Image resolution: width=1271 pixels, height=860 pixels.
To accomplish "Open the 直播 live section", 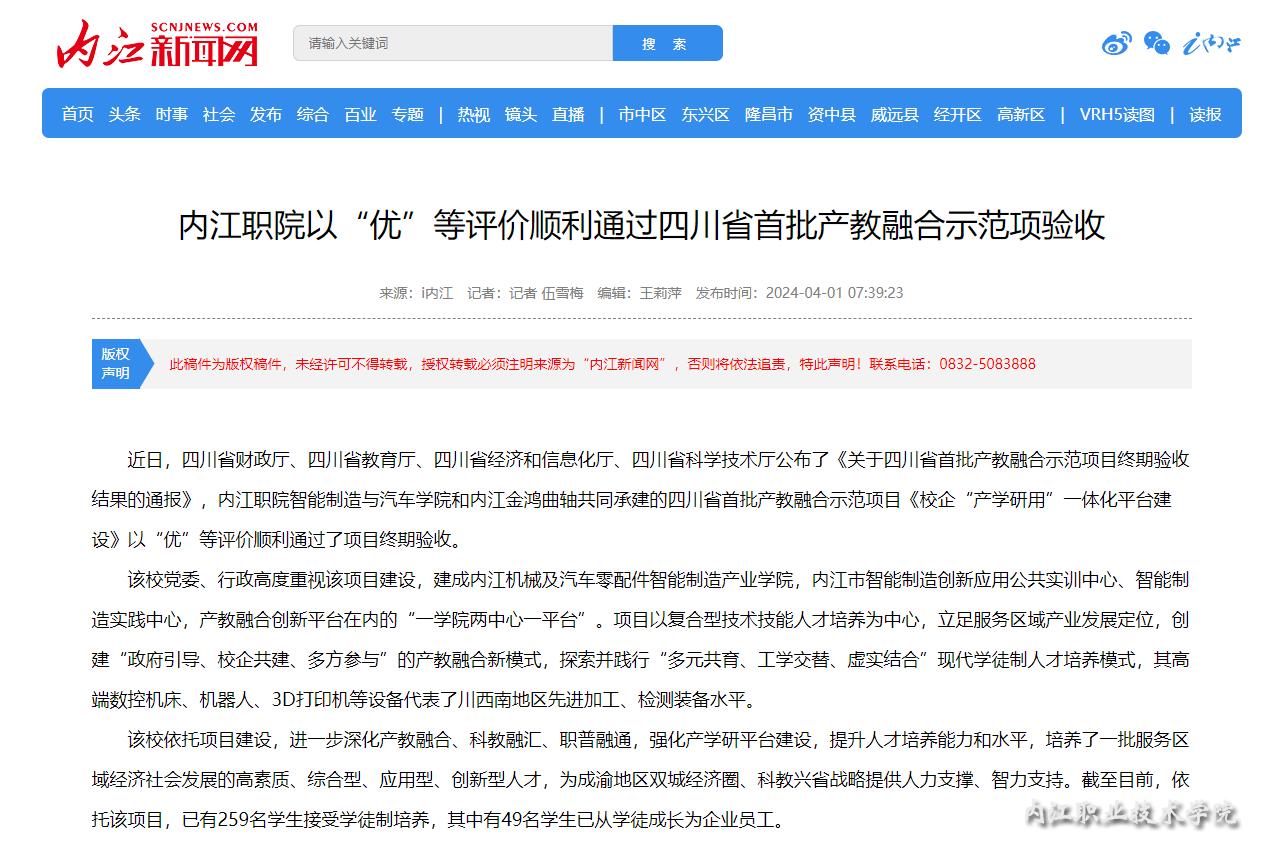I will [568, 114].
